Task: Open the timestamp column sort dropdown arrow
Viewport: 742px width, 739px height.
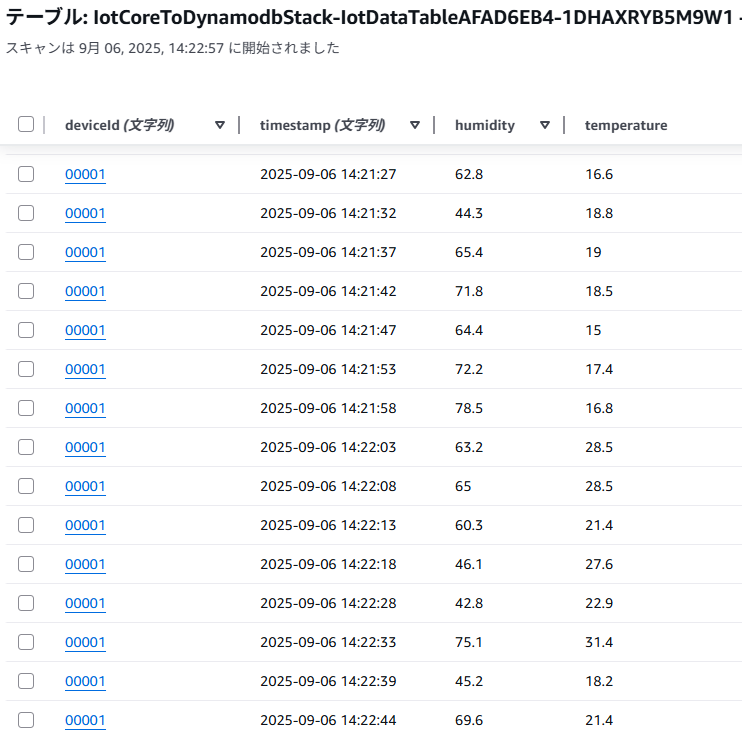Action: (415, 125)
